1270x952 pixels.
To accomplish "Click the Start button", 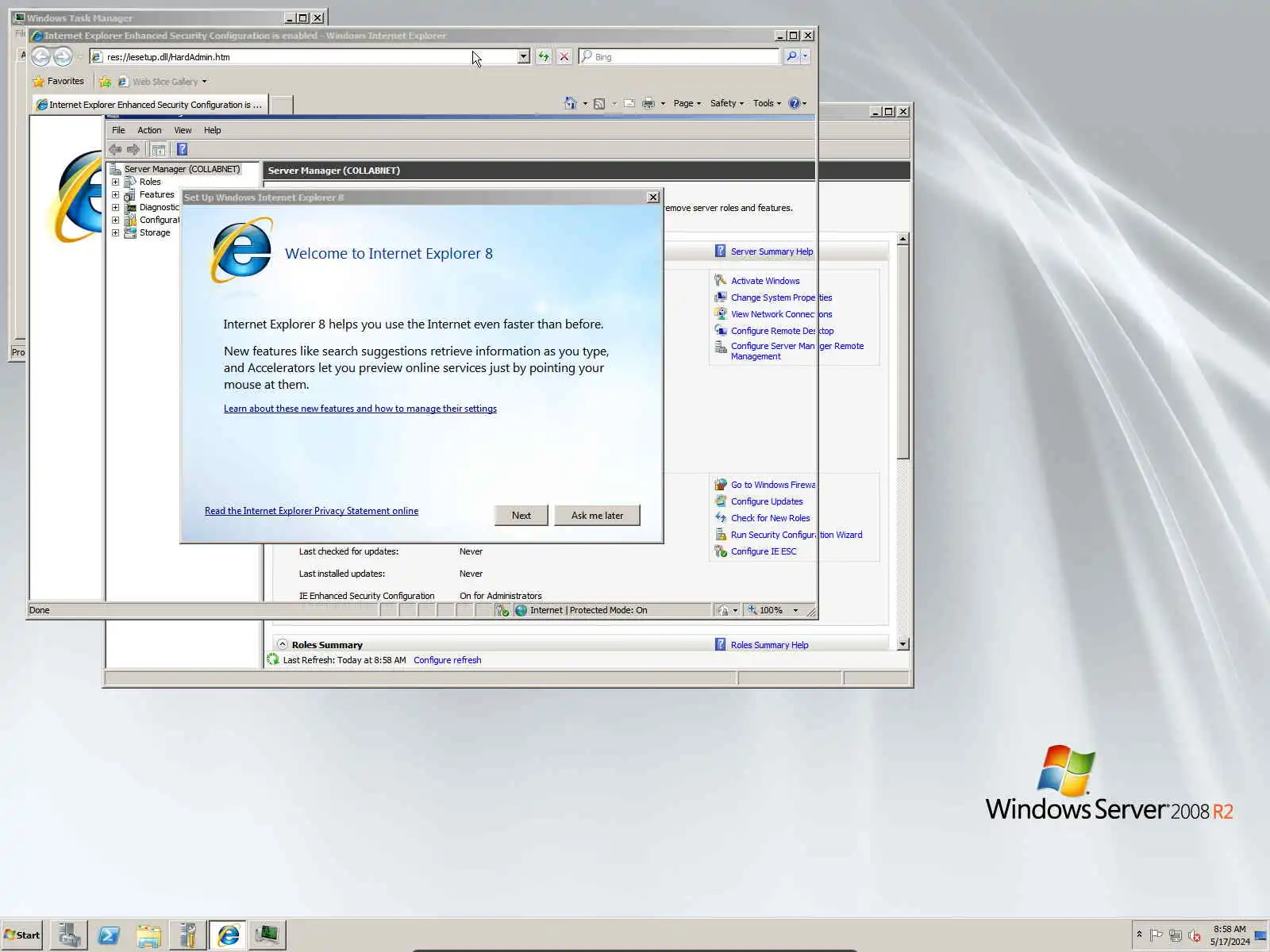I will 22,935.
